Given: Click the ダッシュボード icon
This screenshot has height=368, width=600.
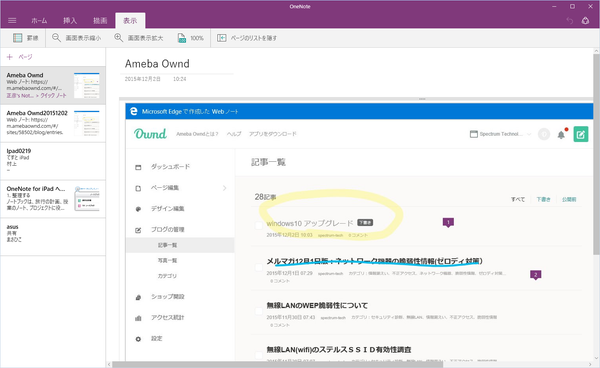Looking at the screenshot, I should pos(138,167).
